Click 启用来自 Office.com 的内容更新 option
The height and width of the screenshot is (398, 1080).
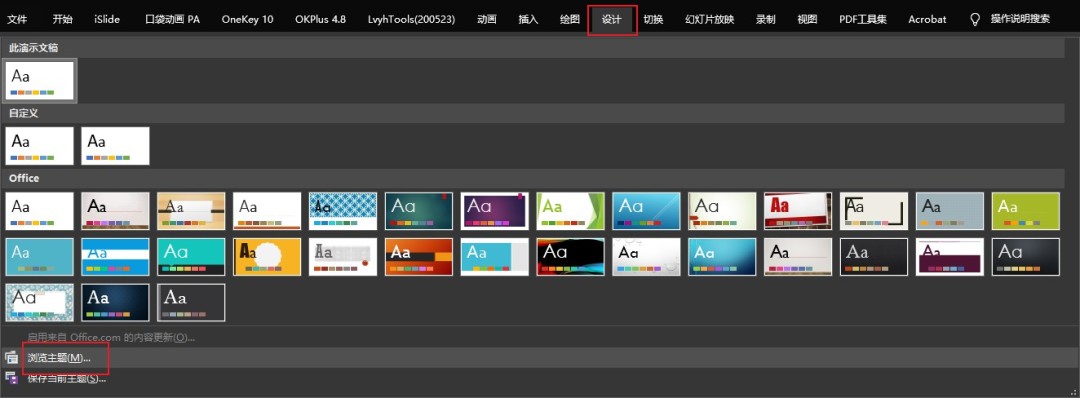(111, 337)
